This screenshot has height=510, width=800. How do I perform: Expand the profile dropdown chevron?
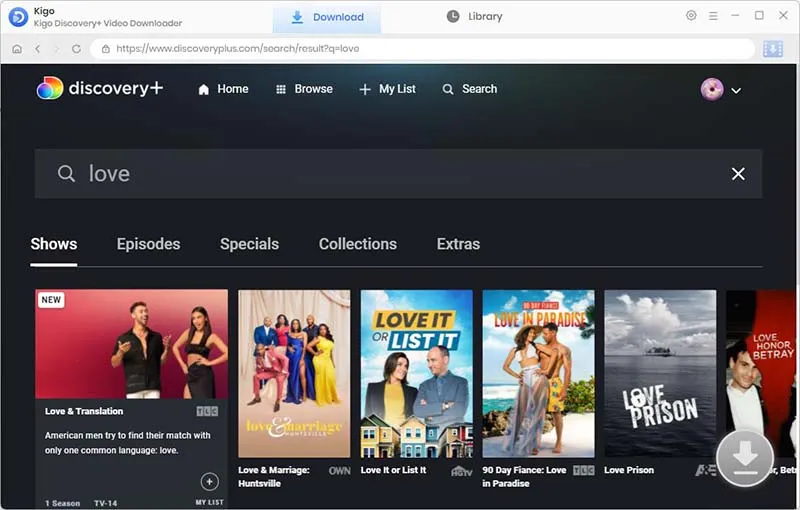click(x=736, y=91)
